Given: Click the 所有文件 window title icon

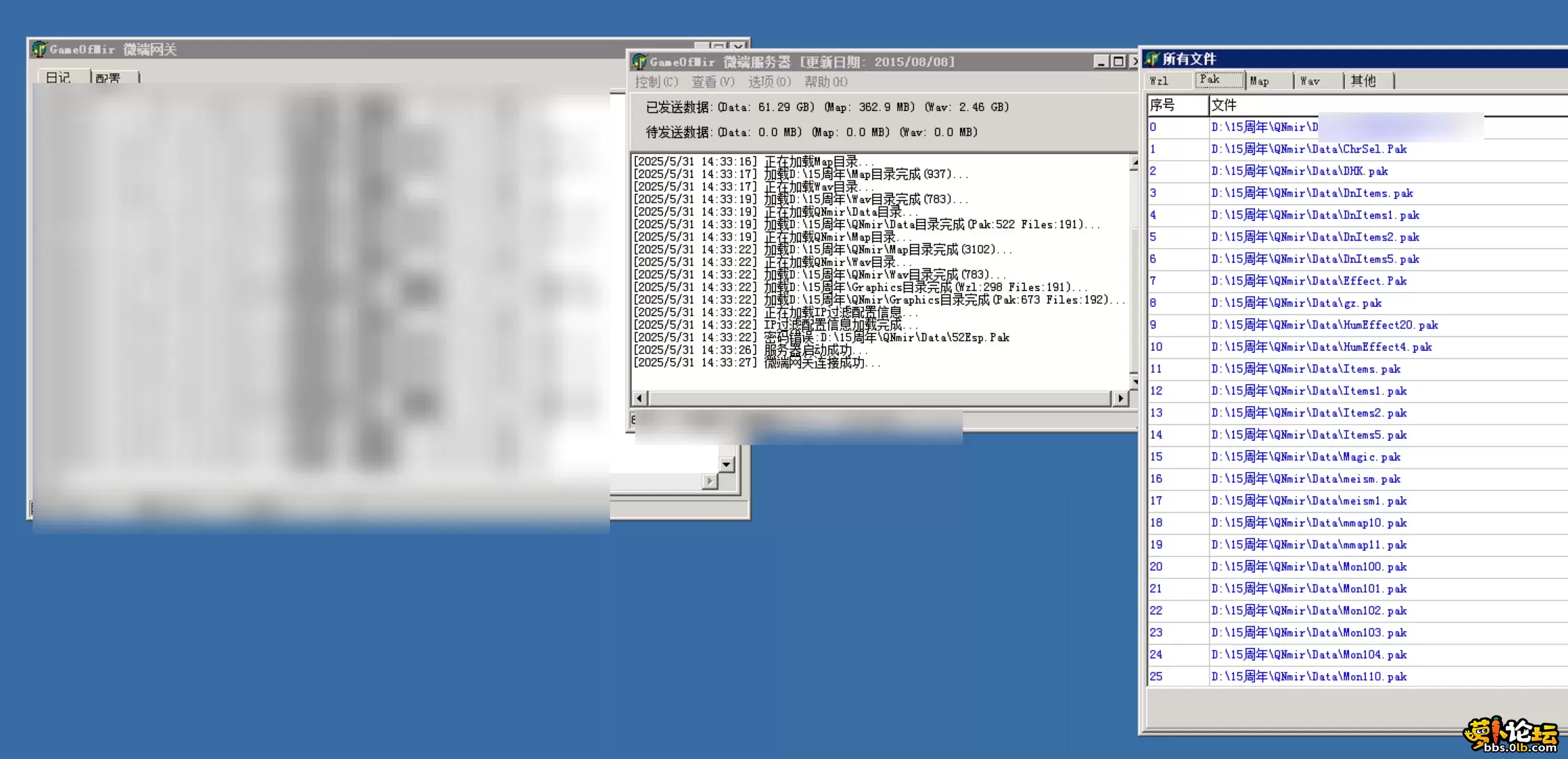Looking at the screenshot, I should click(x=1152, y=59).
